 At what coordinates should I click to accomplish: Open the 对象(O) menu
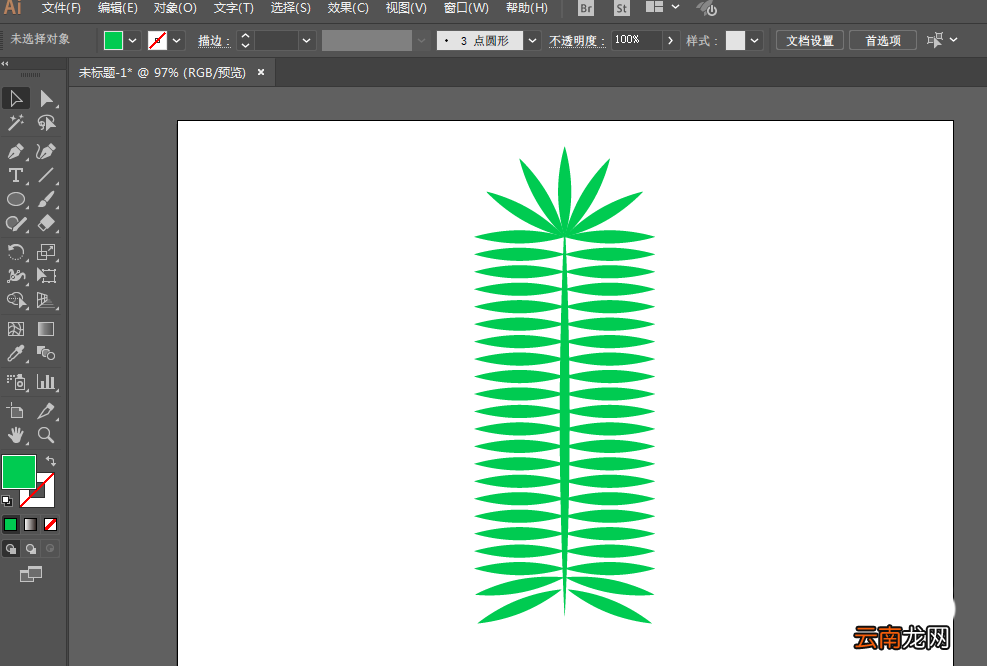(x=175, y=8)
